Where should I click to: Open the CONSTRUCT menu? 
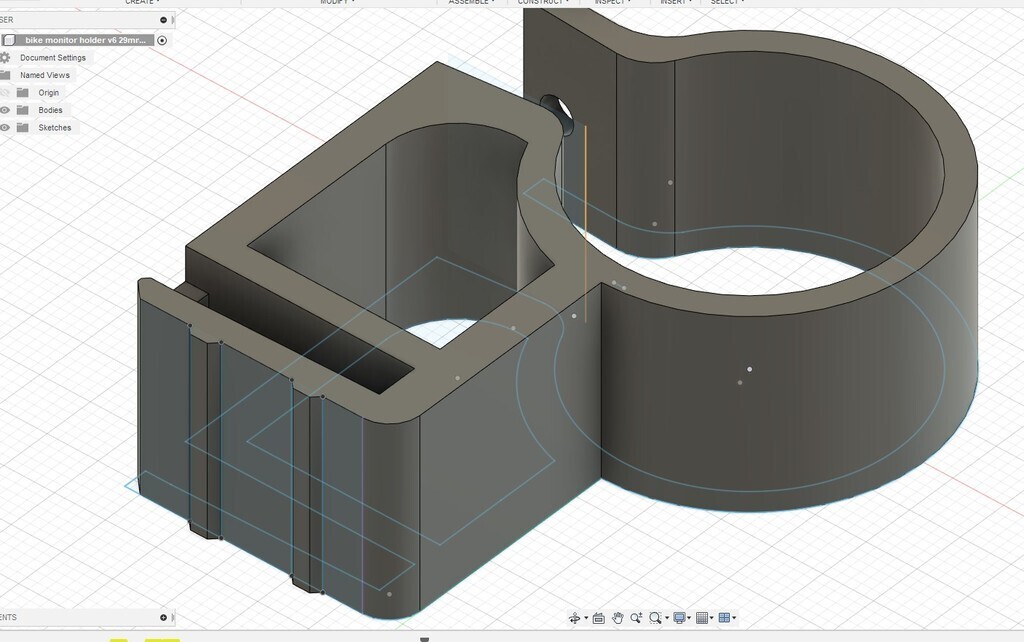[543, 2]
